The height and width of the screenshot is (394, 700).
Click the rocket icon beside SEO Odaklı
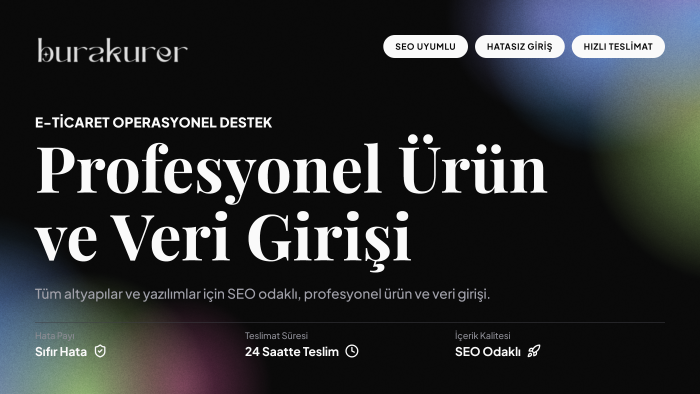(533, 351)
